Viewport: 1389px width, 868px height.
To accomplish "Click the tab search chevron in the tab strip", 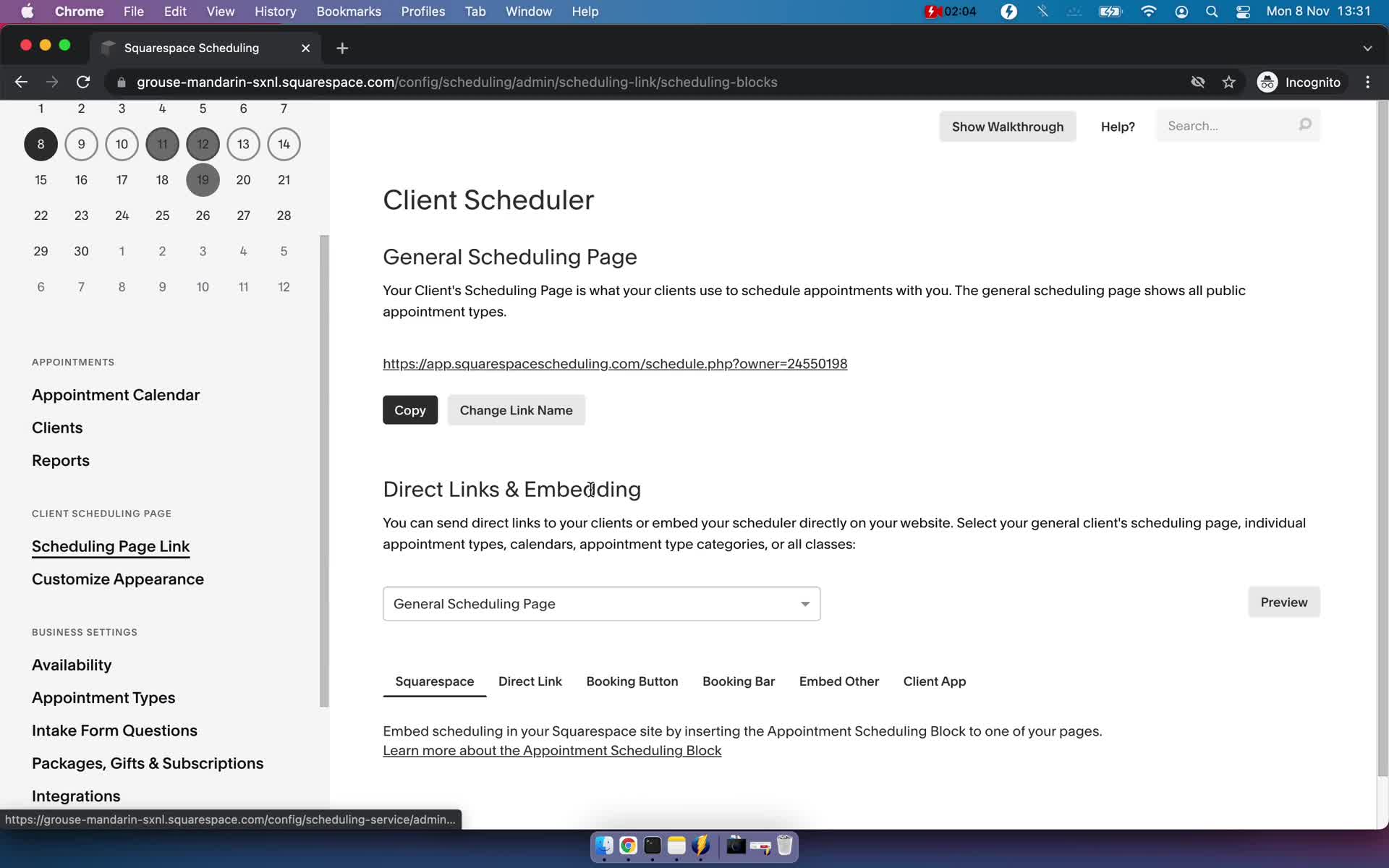I will click(x=1367, y=48).
